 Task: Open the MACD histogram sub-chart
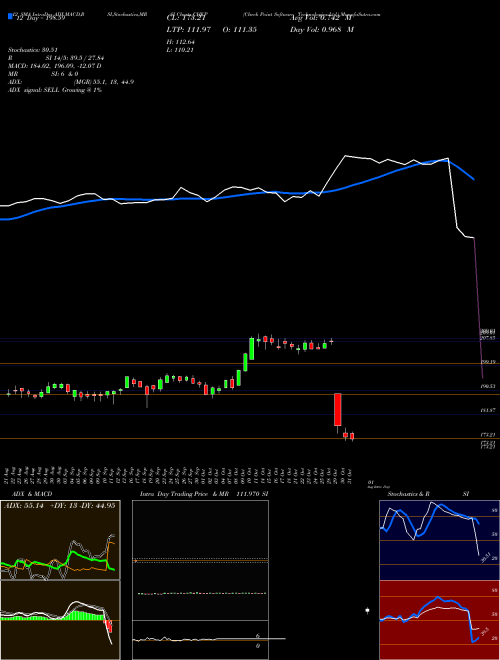pyautogui.click(x=60, y=620)
